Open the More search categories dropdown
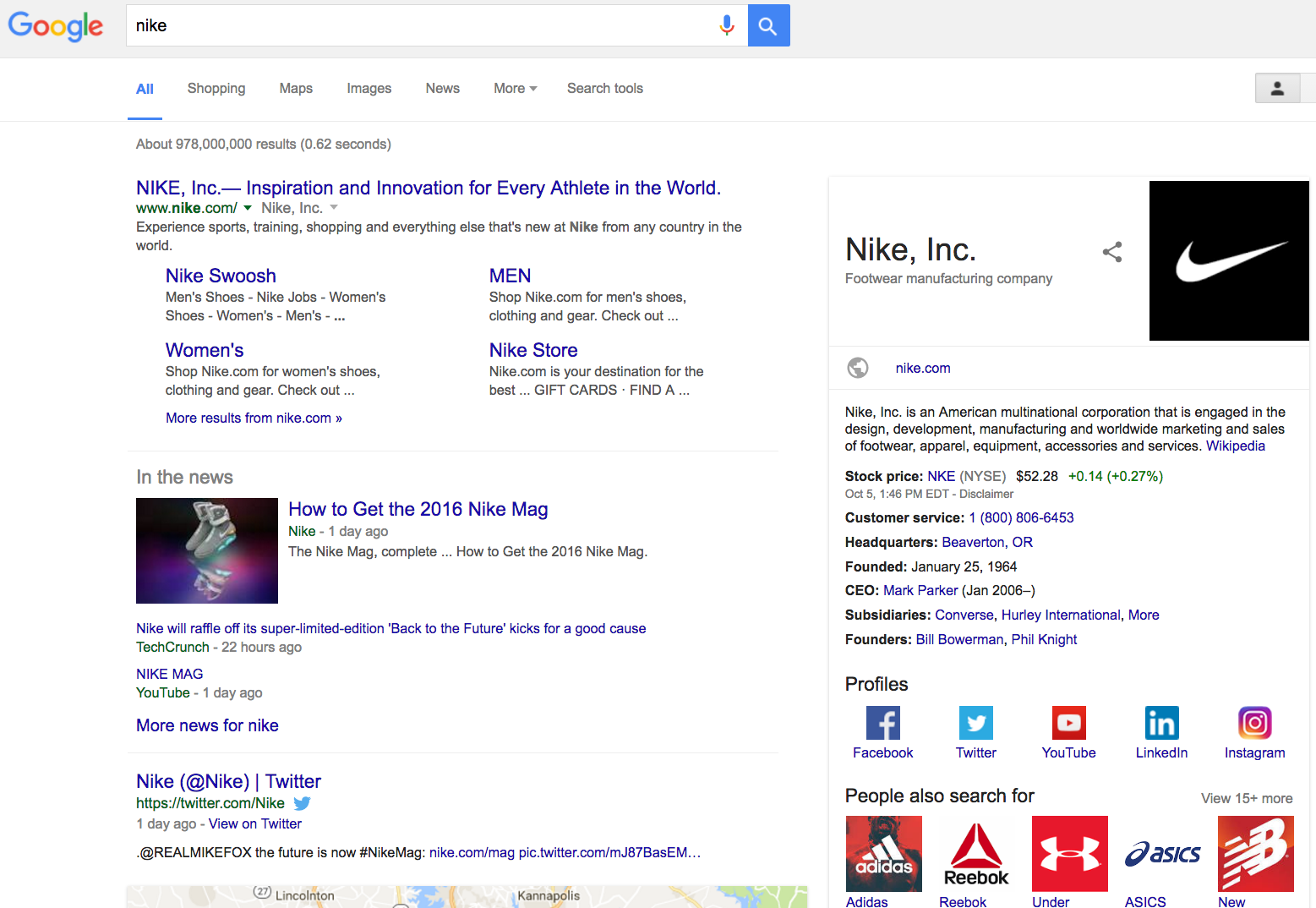Viewport: 1316px width, 908px height. [x=514, y=88]
